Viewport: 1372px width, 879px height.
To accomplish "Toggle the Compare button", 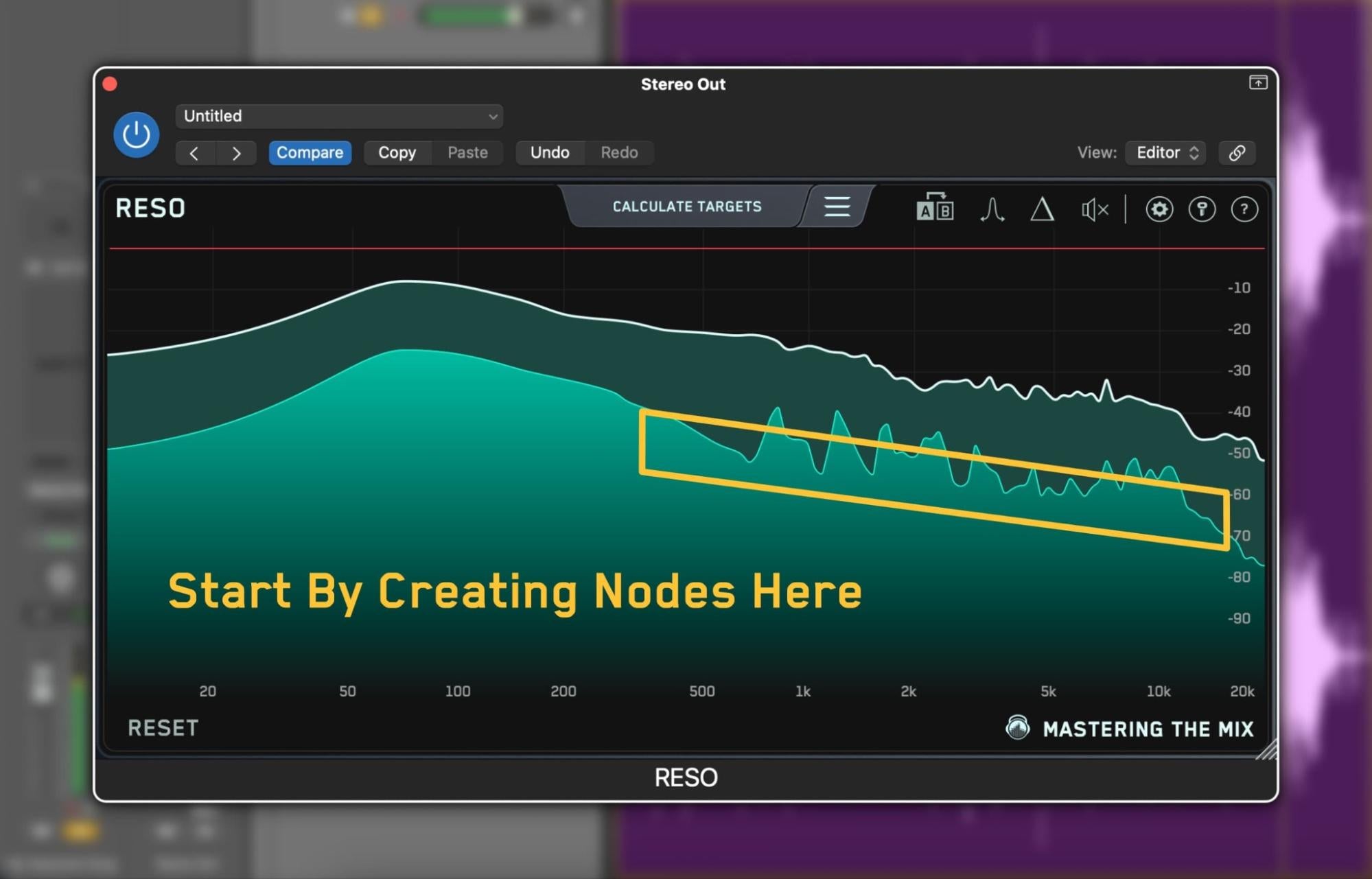I will (x=310, y=152).
